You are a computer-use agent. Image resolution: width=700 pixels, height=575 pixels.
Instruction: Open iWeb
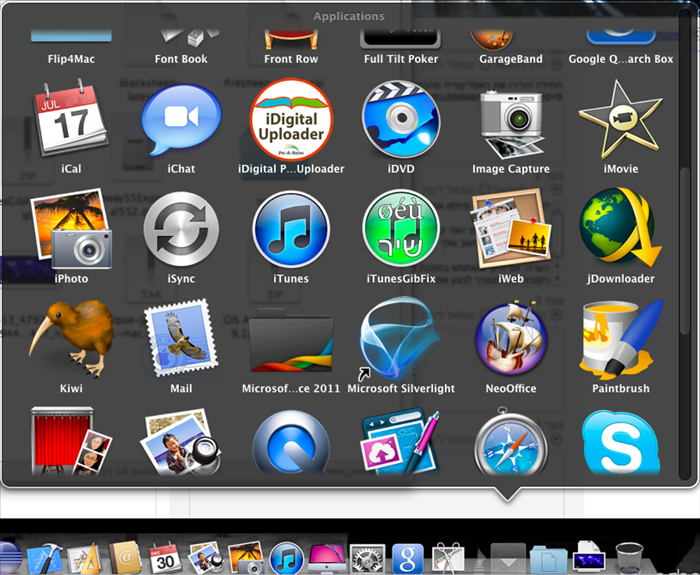point(511,229)
